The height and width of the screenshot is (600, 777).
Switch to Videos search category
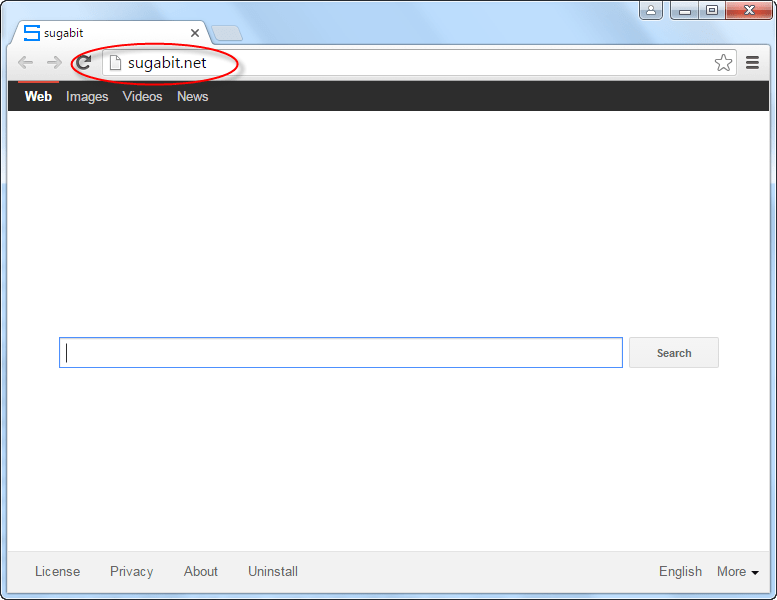tap(142, 97)
